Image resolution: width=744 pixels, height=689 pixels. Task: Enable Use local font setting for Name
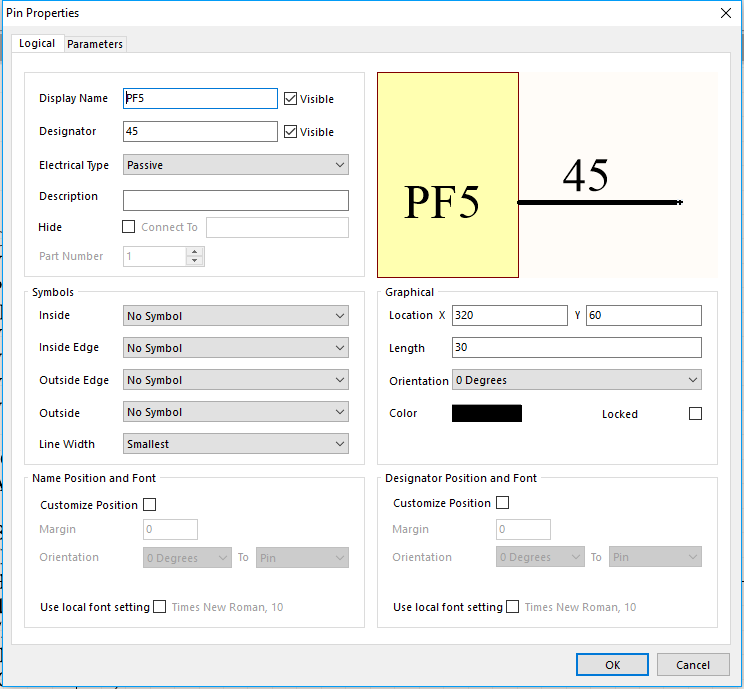[x=160, y=607]
